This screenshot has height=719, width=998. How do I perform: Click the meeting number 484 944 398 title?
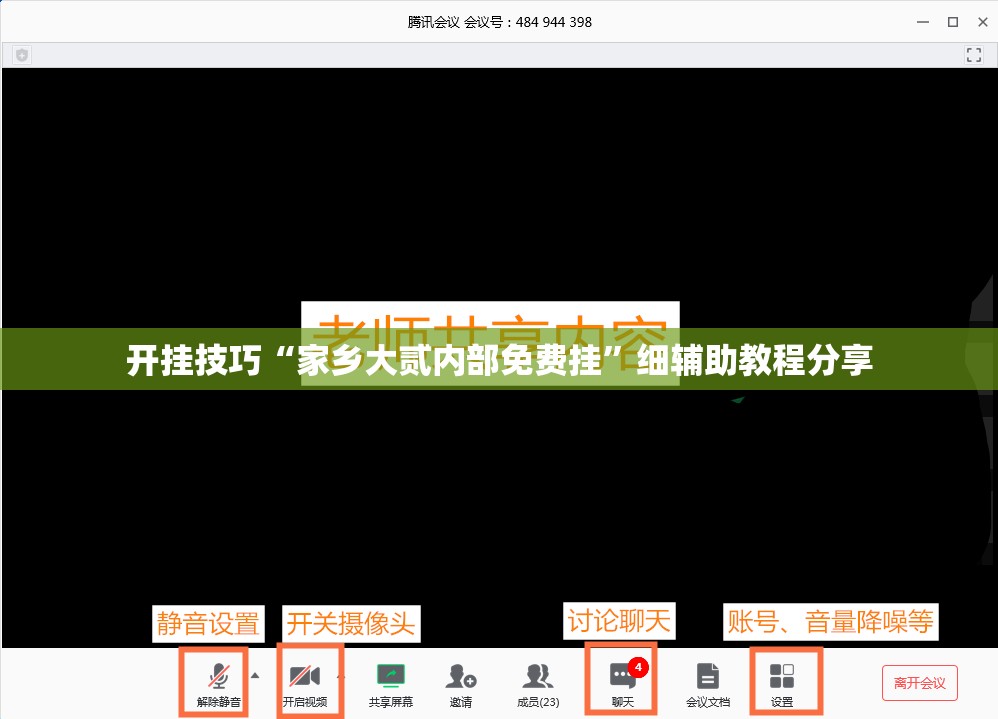click(x=500, y=22)
